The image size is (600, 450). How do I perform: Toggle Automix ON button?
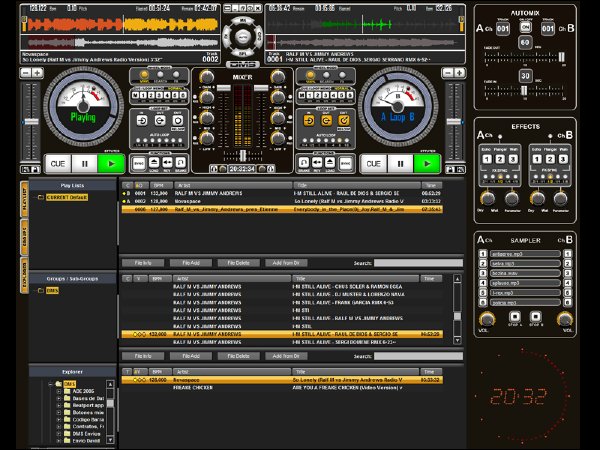click(x=525, y=27)
